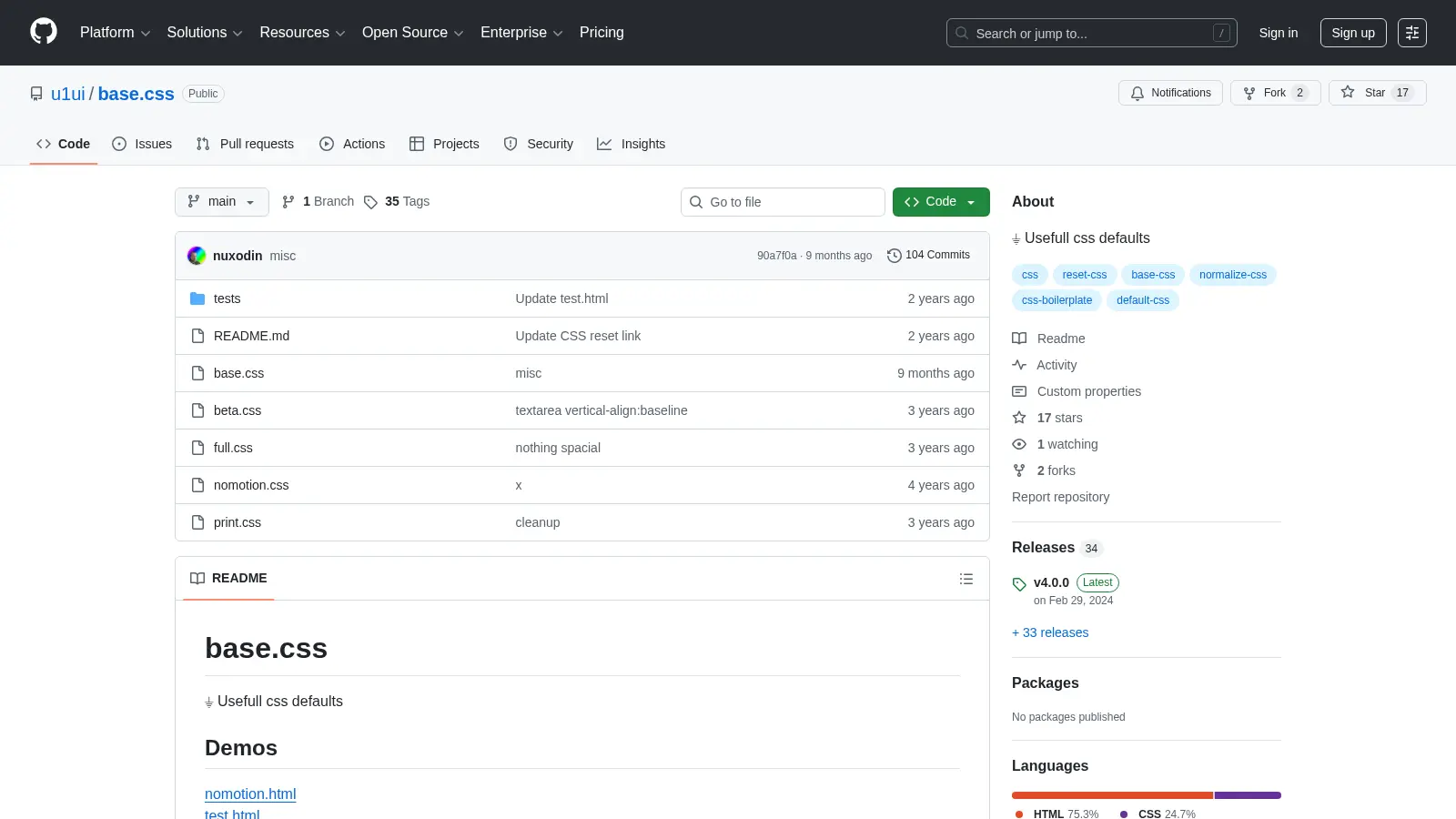The image size is (1456, 819).
Task: Expand the Resources menu
Action: click(x=302, y=33)
